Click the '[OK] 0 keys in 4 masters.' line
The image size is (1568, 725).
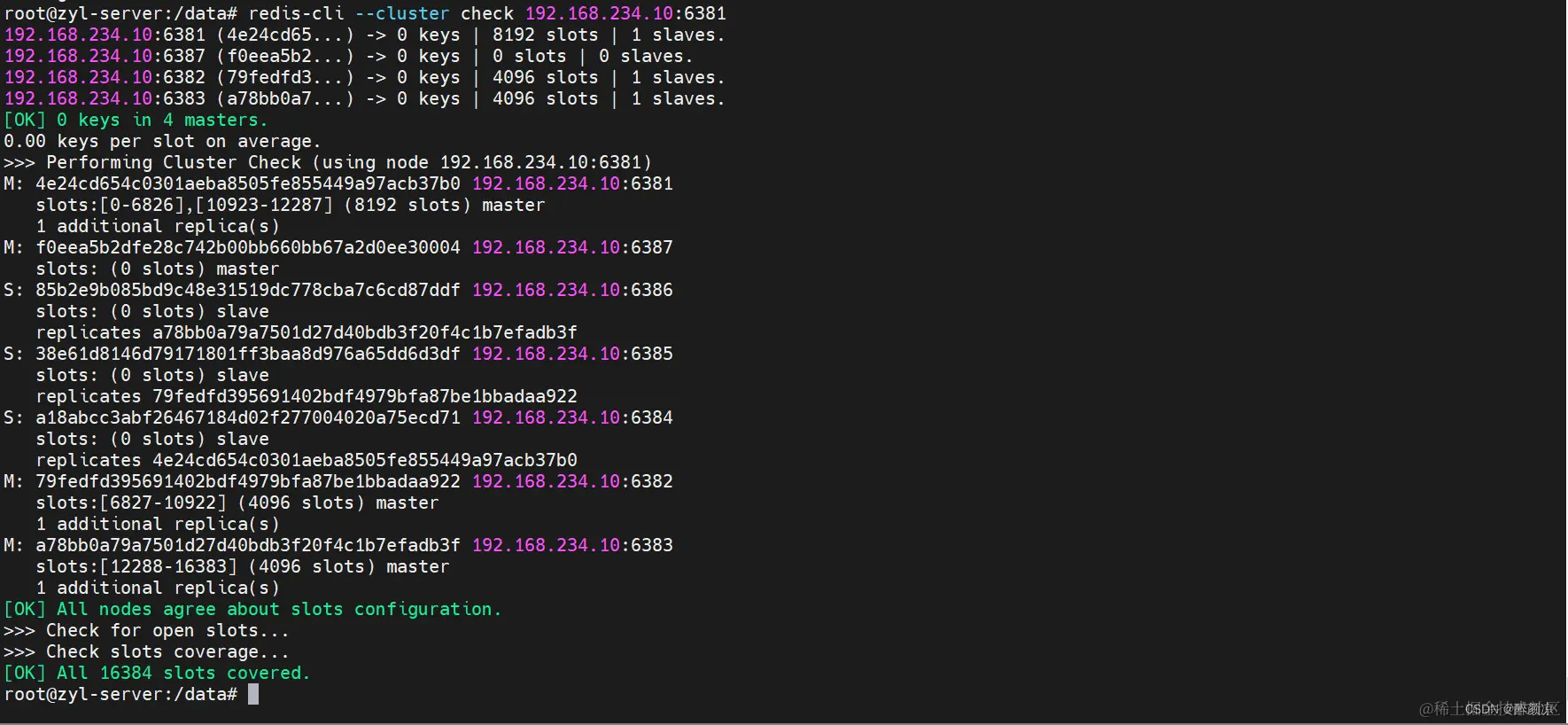click(x=135, y=120)
